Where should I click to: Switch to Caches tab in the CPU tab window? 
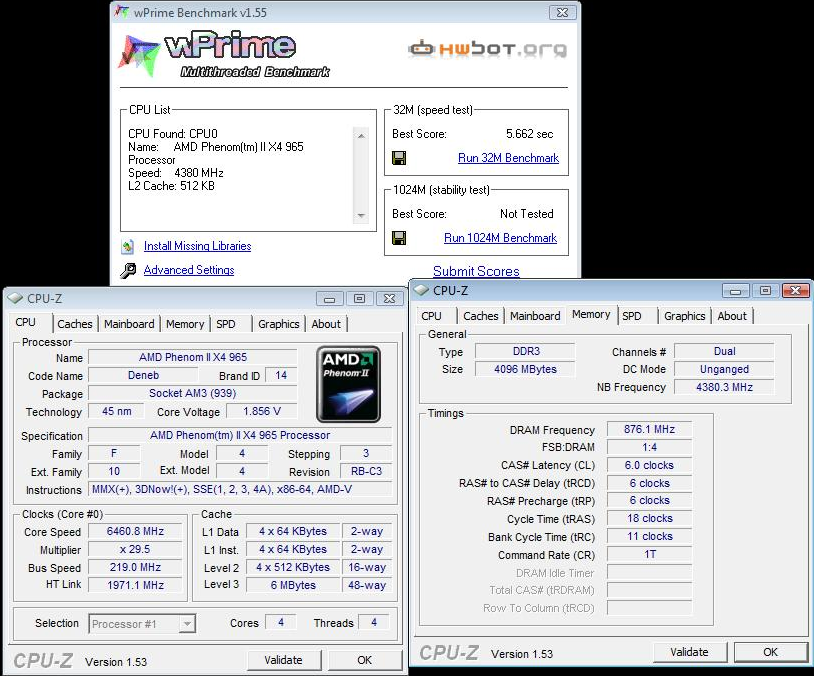(x=75, y=324)
